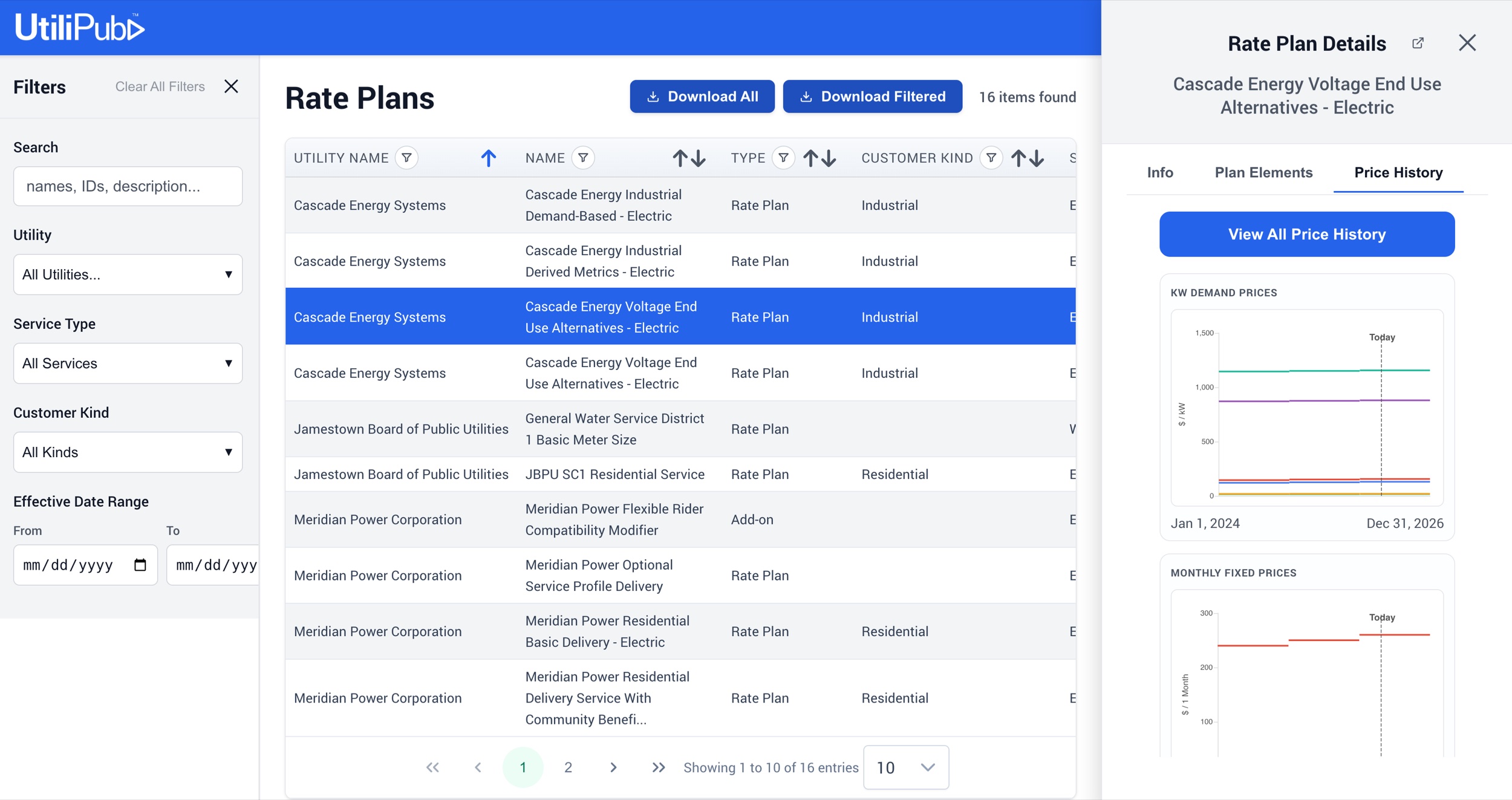Click the search names and IDs input field
Image resolution: width=1512 pixels, height=800 pixels.
(128, 186)
